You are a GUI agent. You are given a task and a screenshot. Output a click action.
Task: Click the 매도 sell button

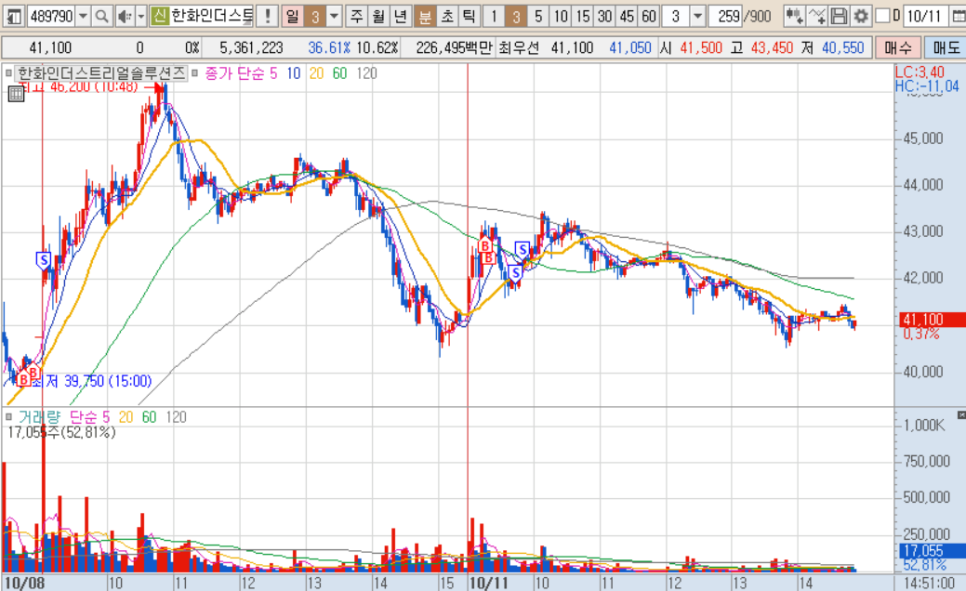[x=945, y=47]
